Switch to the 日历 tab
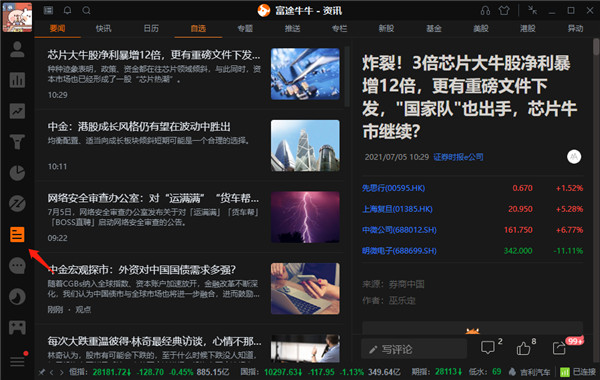 coord(151,28)
